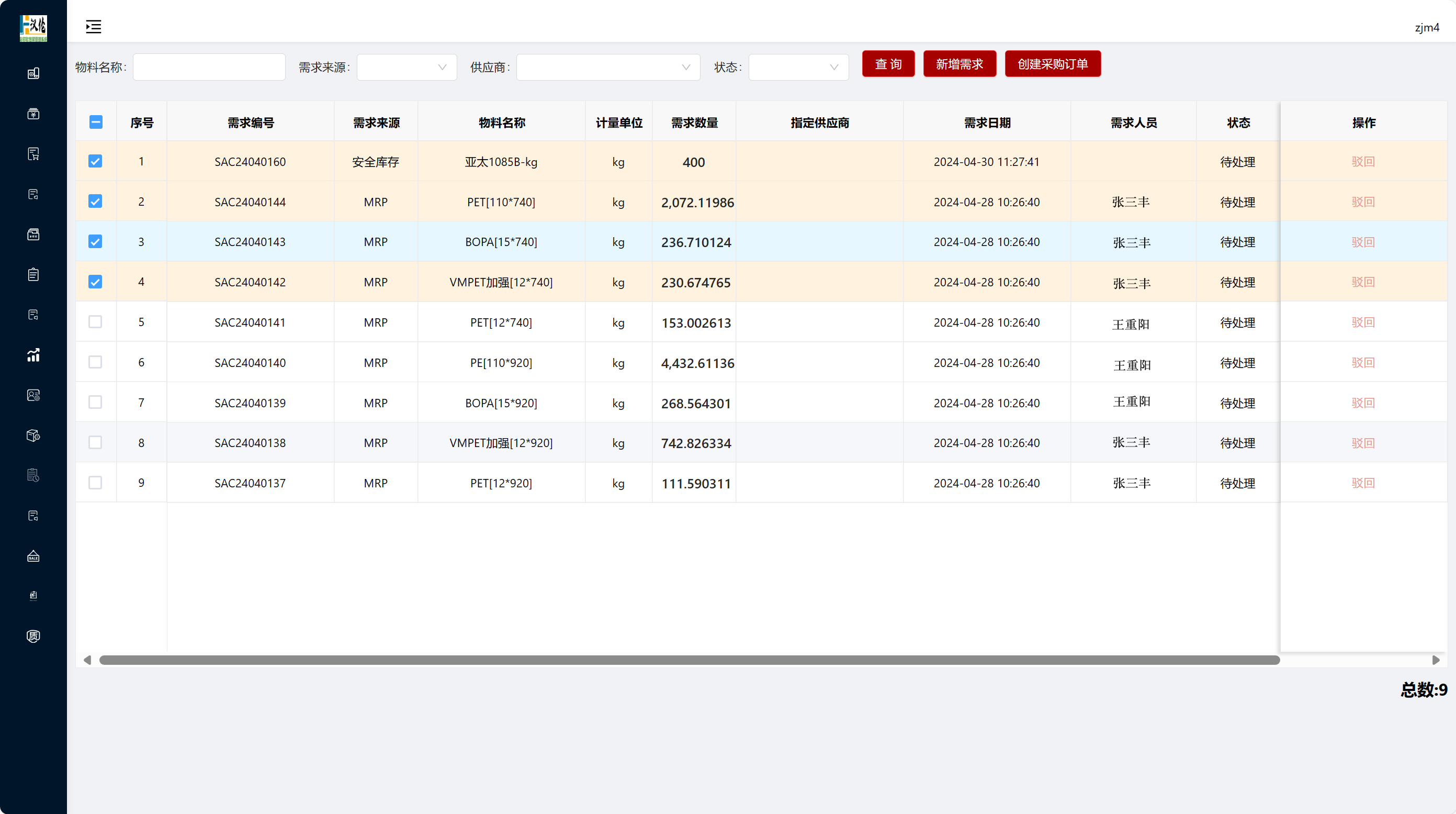Click the zjm4 username at top right

pyautogui.click(x=1427, y=27)
